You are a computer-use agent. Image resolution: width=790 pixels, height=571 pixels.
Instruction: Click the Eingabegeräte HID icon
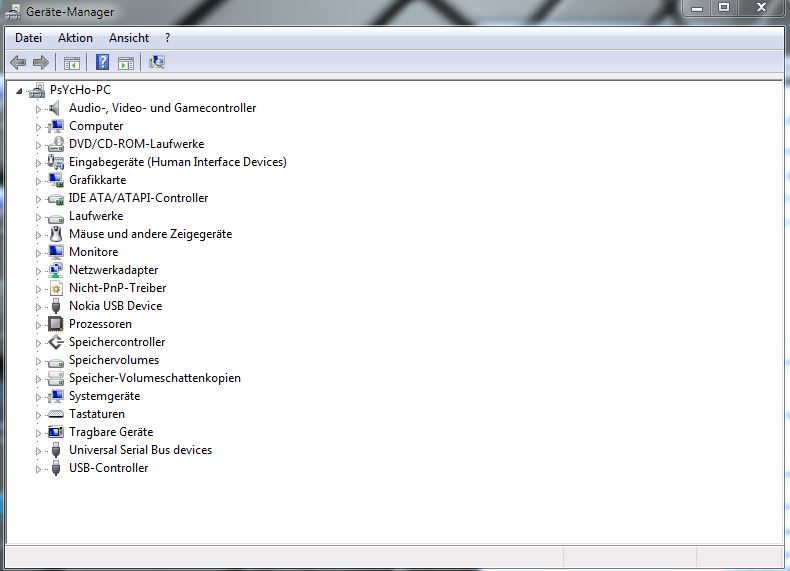(x=55, y=162)
